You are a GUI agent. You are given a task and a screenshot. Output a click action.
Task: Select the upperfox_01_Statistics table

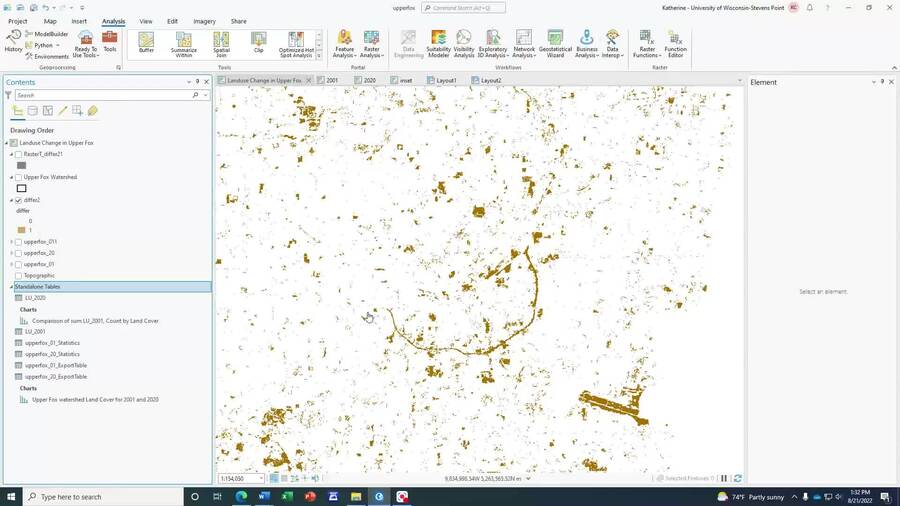click(52, 343)
